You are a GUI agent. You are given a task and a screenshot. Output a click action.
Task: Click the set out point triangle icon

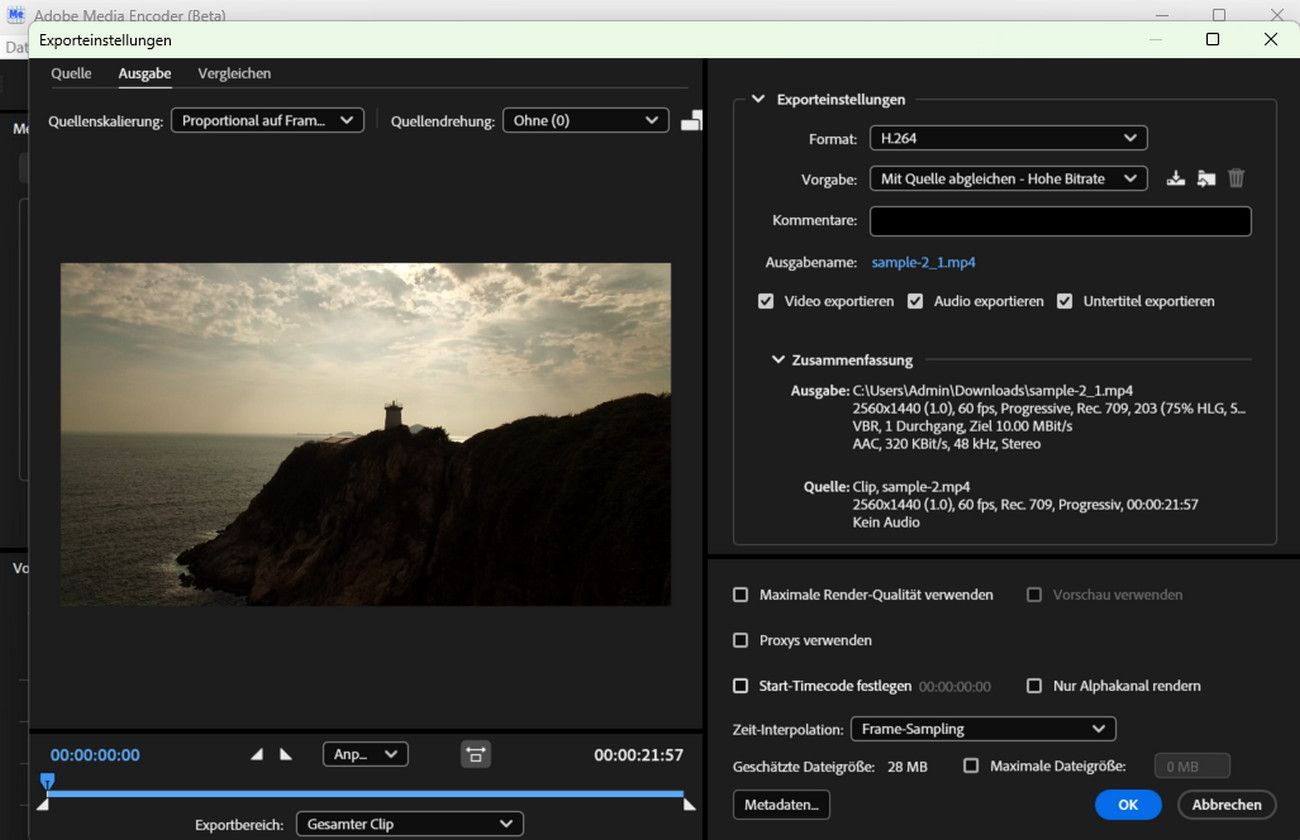[x=286, y=755]
